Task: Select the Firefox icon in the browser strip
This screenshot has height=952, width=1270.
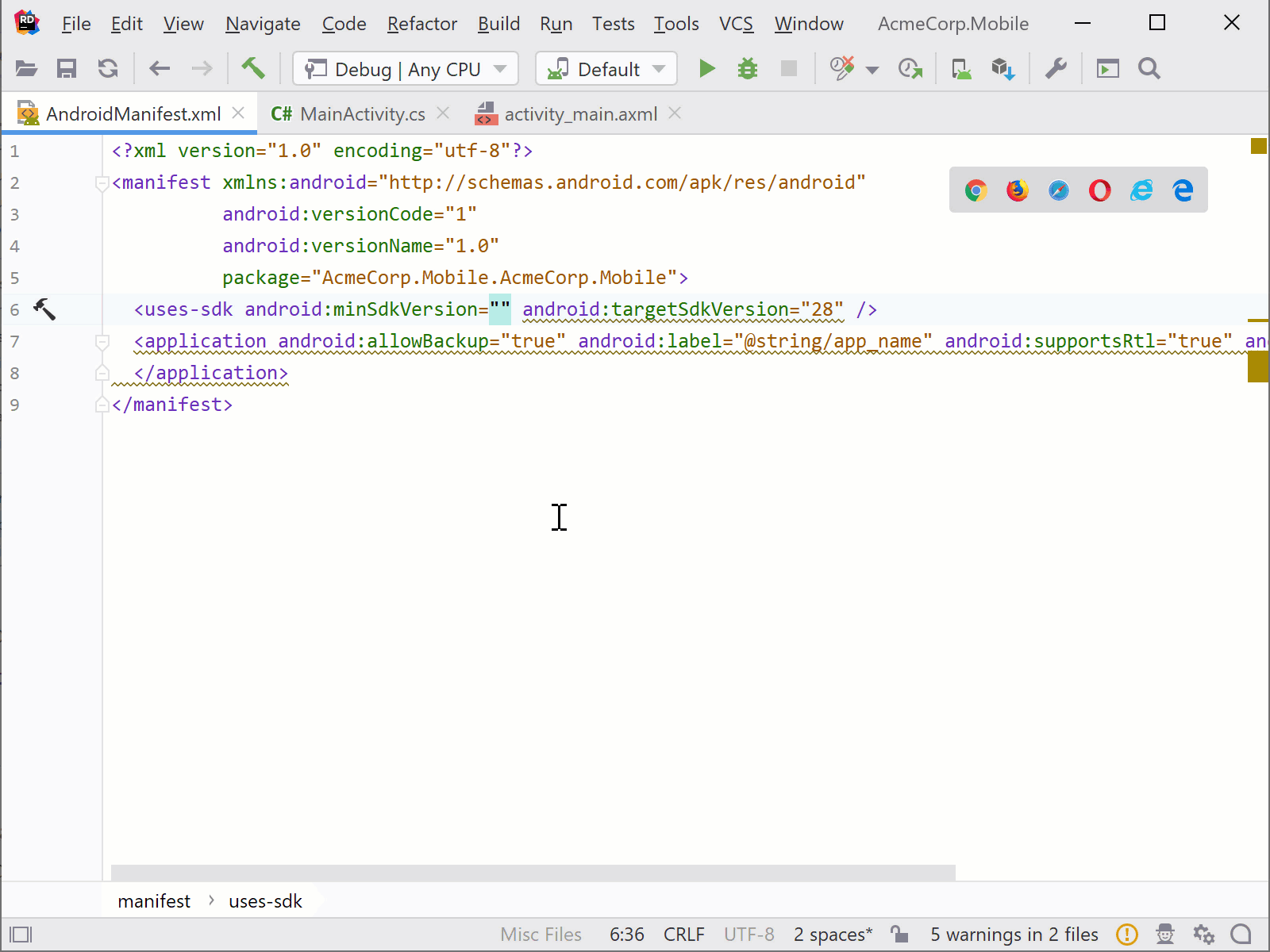Action: 1017,190
